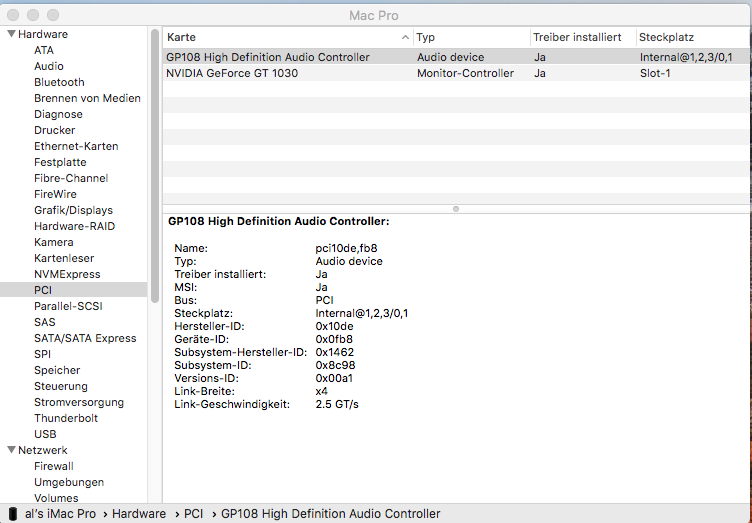This screenshot has height=523, width=752.
Task: Click GP108 controller in the path bar
Action: [x=330, y=514]
